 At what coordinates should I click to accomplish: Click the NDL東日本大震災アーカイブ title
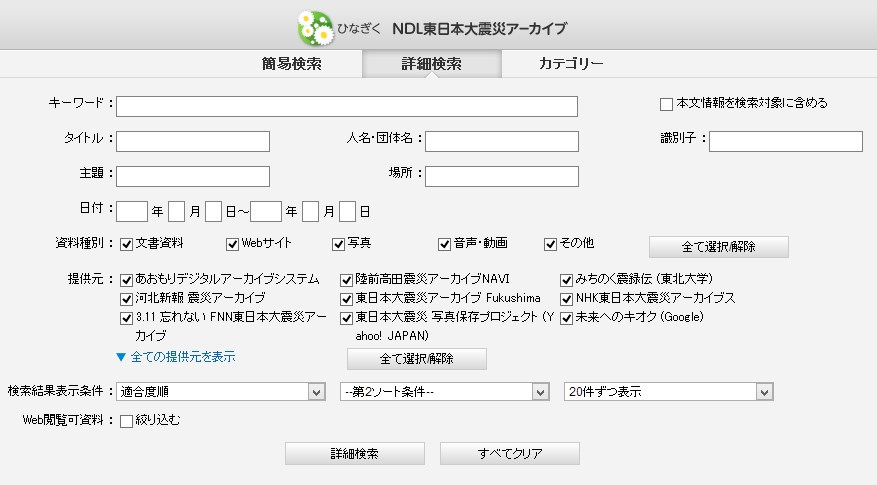tap(480, 29)
